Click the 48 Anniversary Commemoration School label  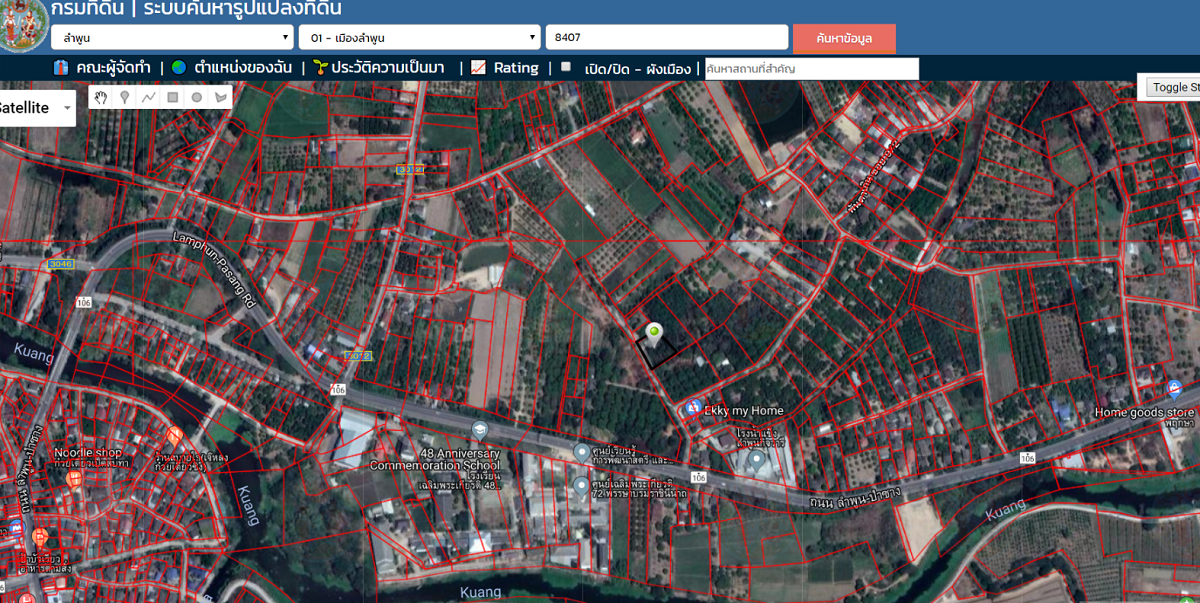[x=434, y=459]
